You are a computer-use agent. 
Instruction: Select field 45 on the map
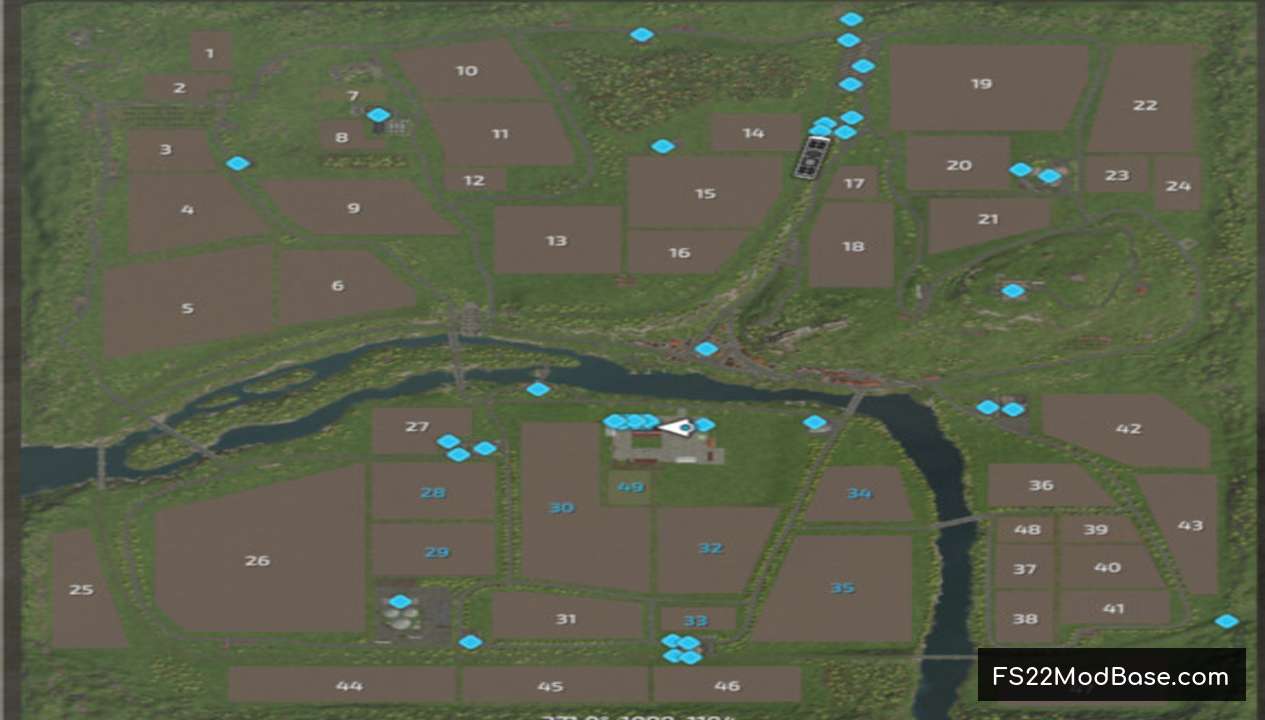(x=555, y=685)
